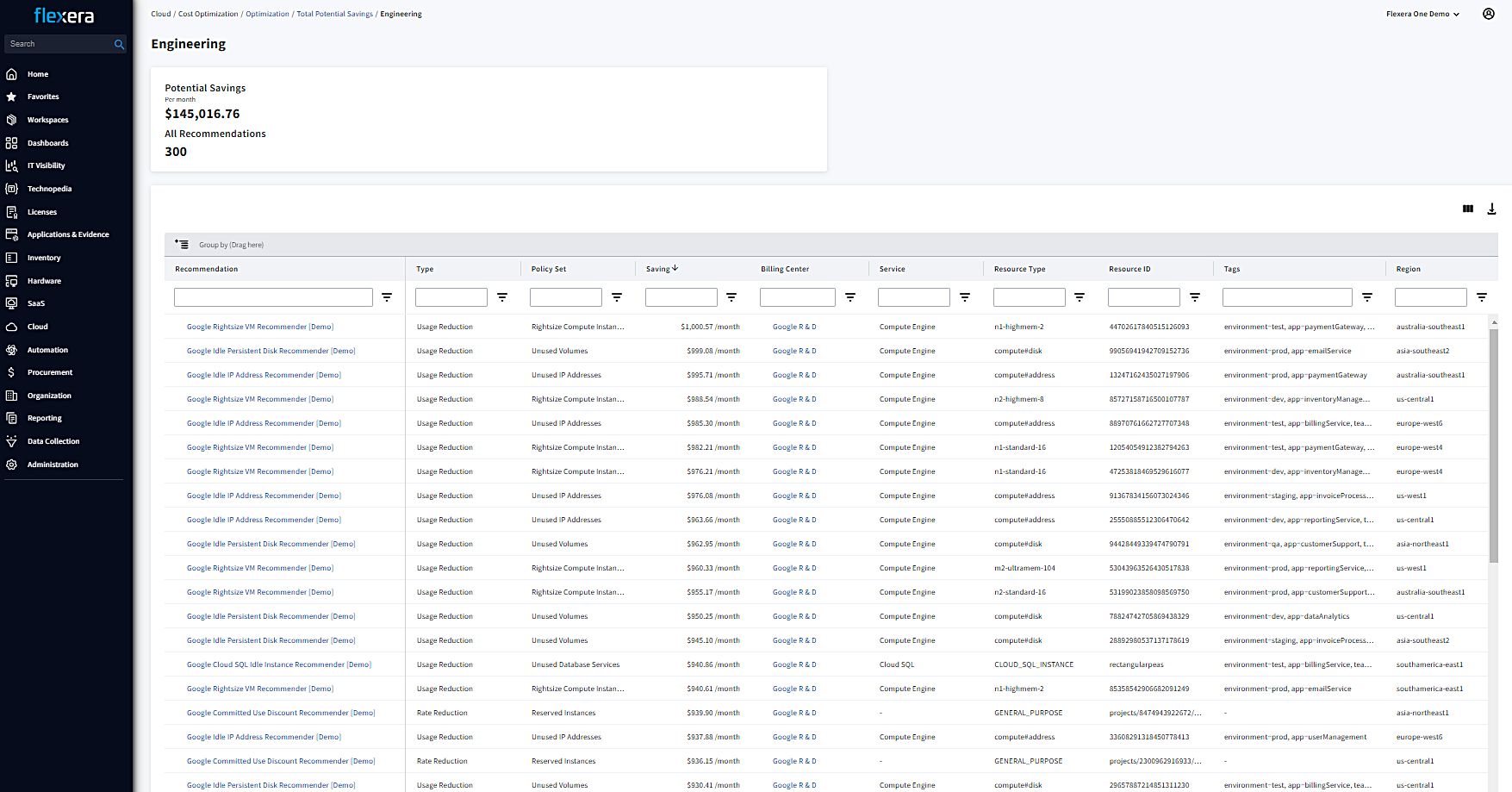This screenshot has width=1512, height=792.
Task: Click Total Potential Savings breadcrumb link
Action: (334, 14)
